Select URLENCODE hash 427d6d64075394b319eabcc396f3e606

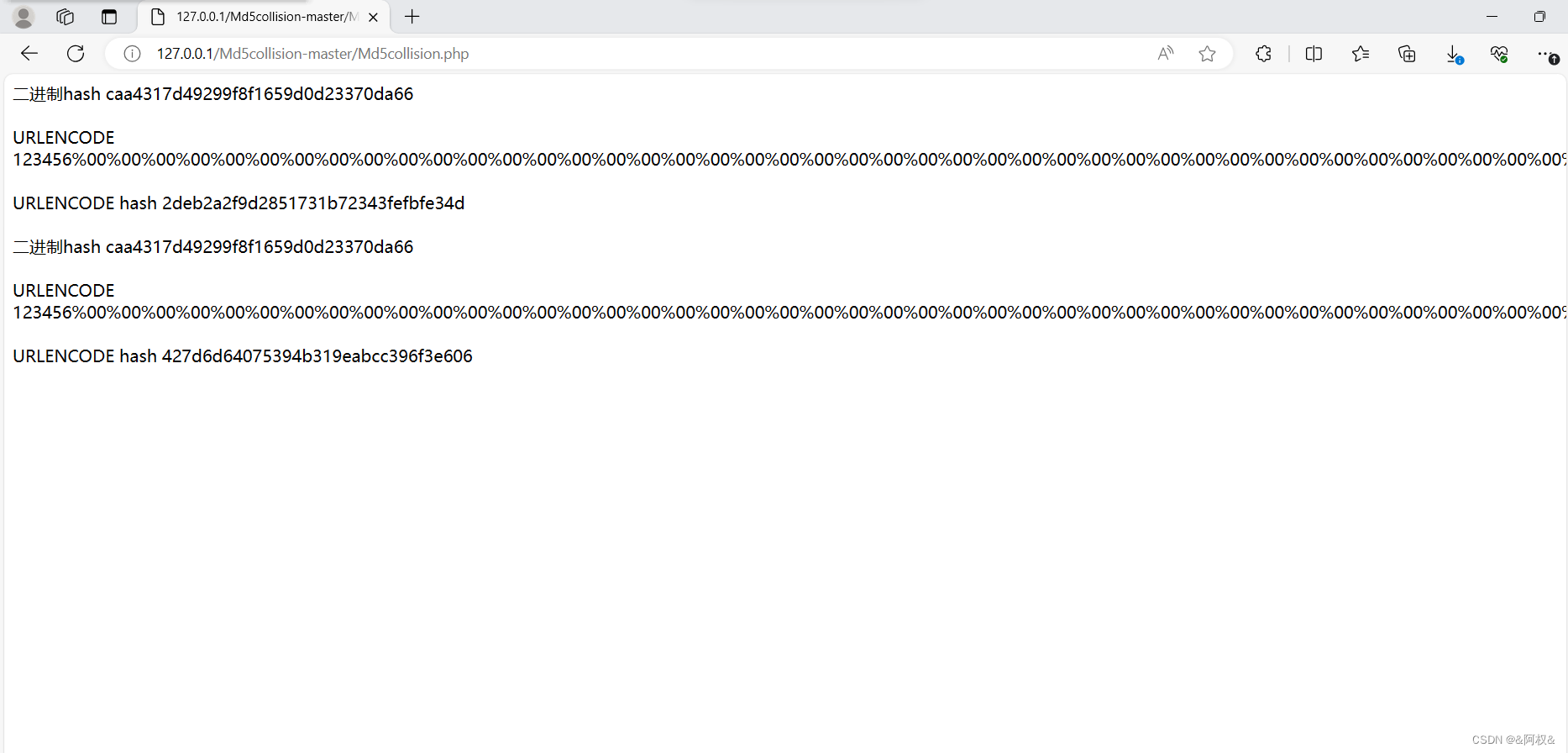coord(243,356)
